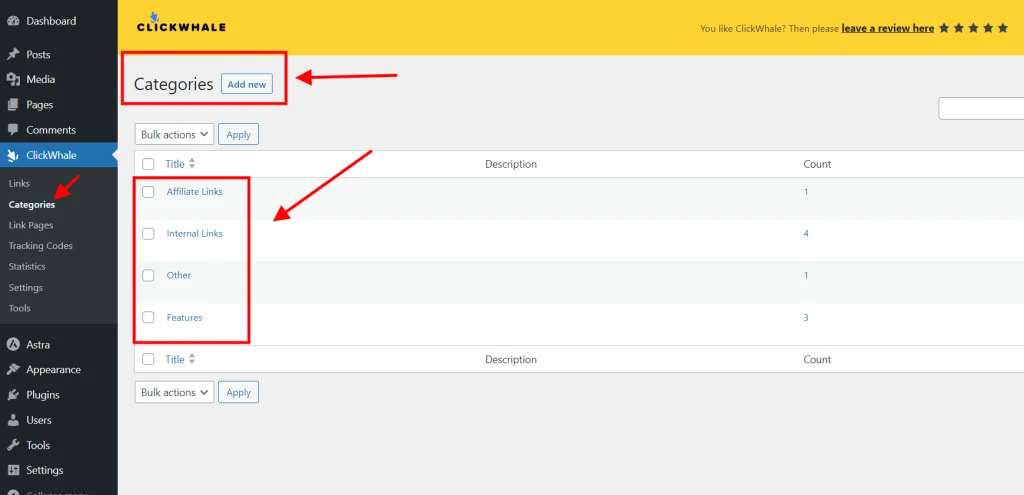Open the top Bulk actions dropdown

point(174,134)
